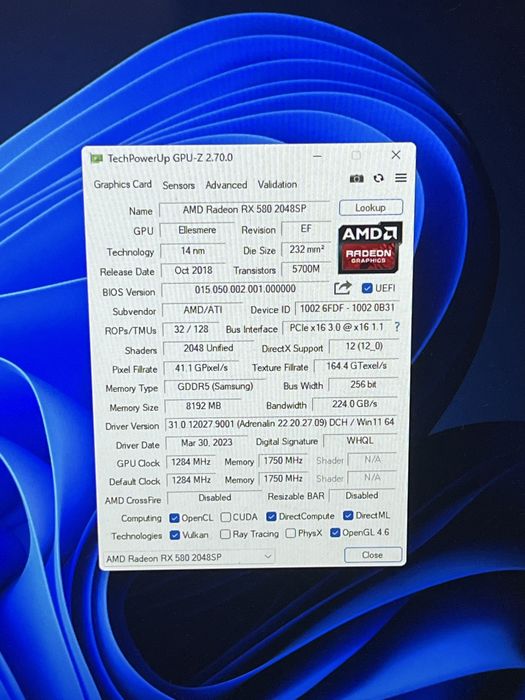525x700 pixels.
Task: Click the Pixel Fillrate value 41.1 GPixel/s
Action: 201,368
